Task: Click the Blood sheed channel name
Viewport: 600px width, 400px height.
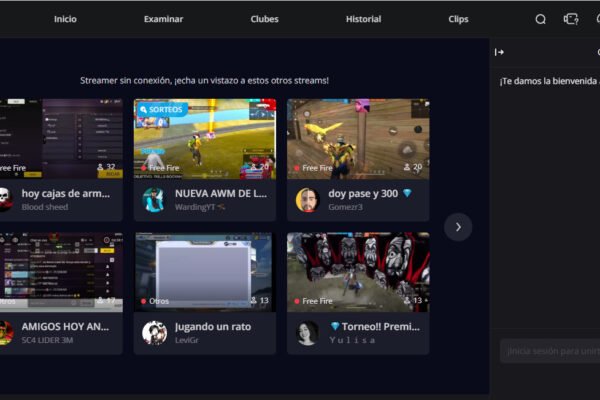Action: coord(45,207)
